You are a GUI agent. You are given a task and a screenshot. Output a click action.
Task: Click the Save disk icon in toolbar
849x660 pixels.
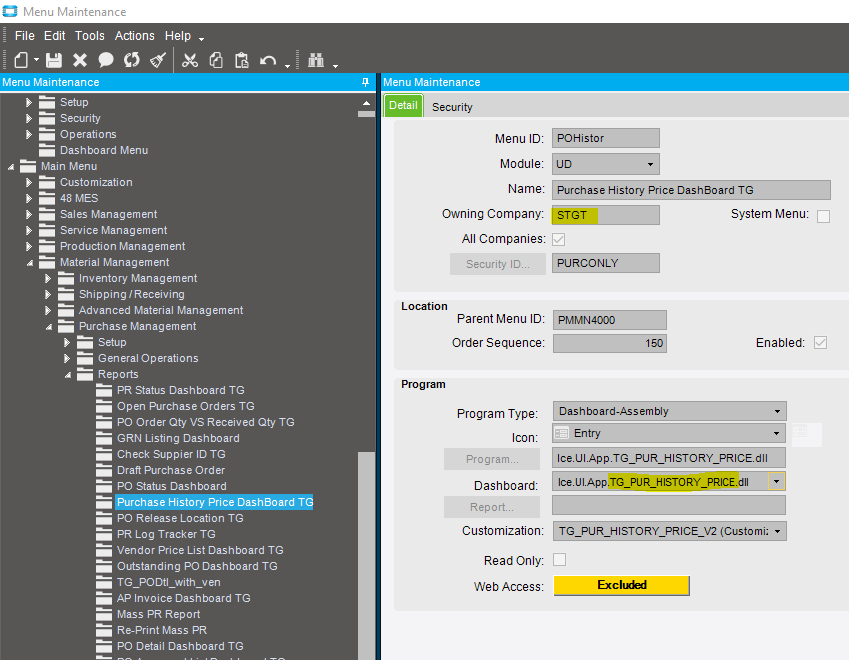[x=54, y=60]
